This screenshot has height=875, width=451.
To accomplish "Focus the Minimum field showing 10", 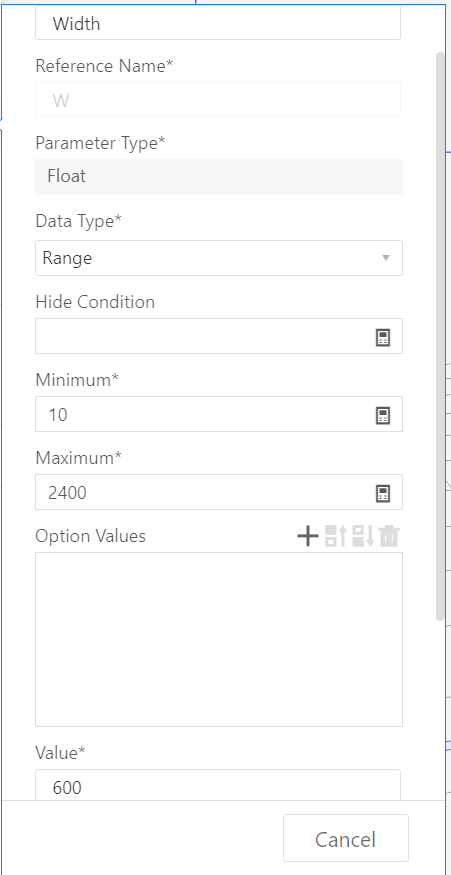I will click(204, 415).
